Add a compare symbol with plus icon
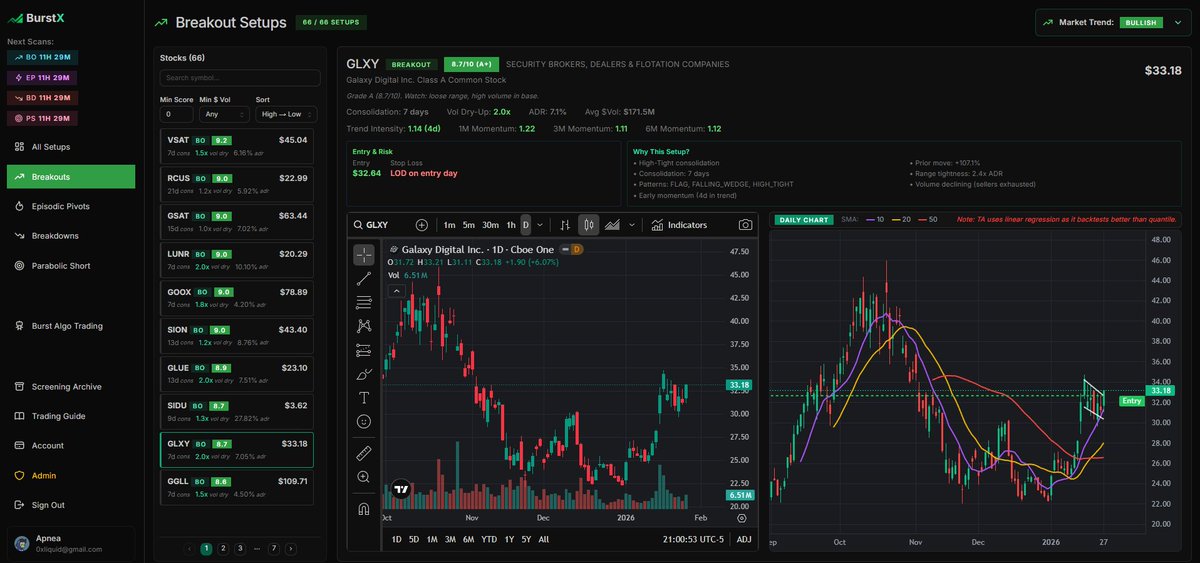 [x=422, y=225]
